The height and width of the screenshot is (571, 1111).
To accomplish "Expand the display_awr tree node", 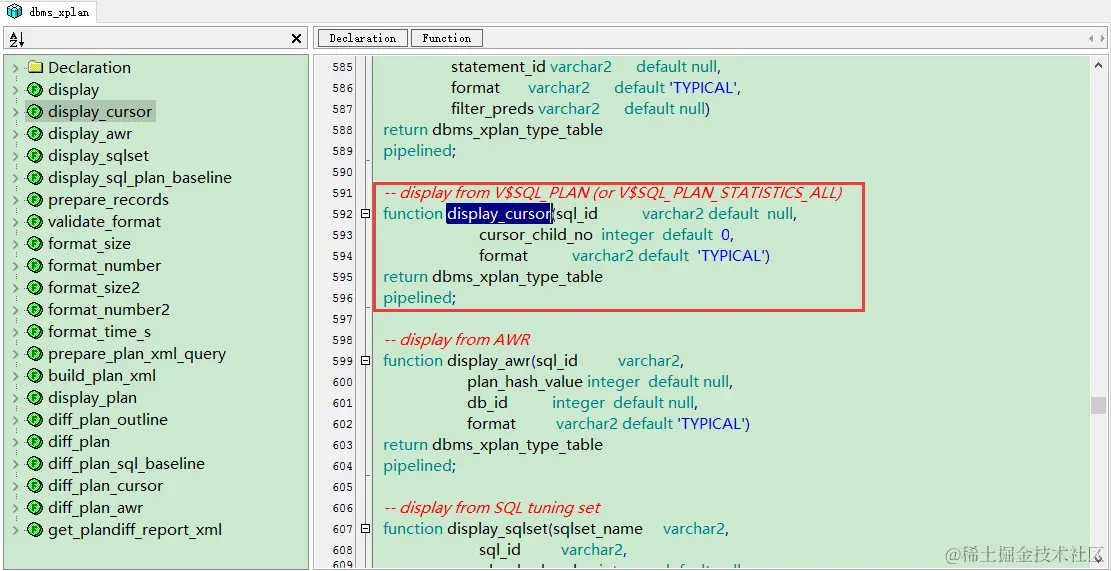I will 15,134.
